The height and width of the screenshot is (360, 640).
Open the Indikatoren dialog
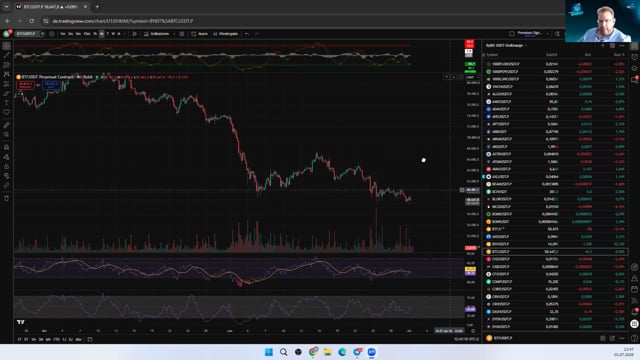tap(156, 34)
